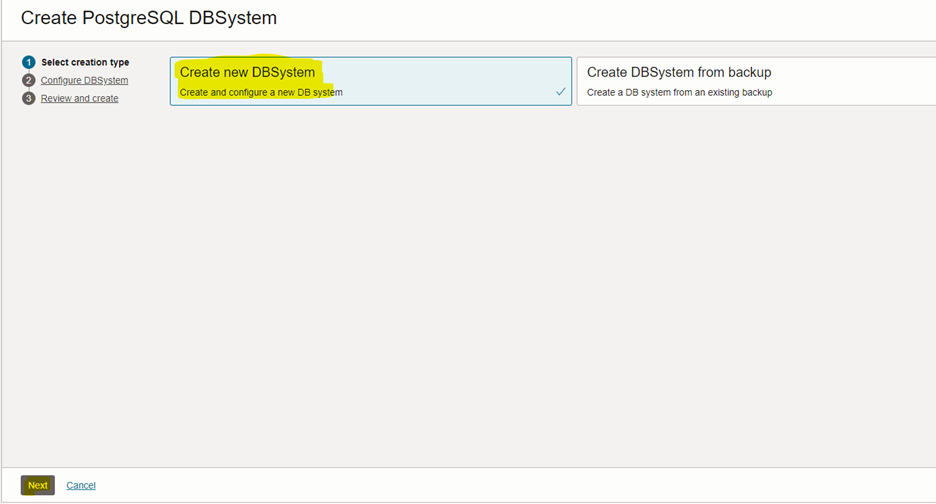This screenshot has width=936, height=504.
Task: Click 'Create a DB system from an existing backup' text
Action: click(x=679, y=93)
